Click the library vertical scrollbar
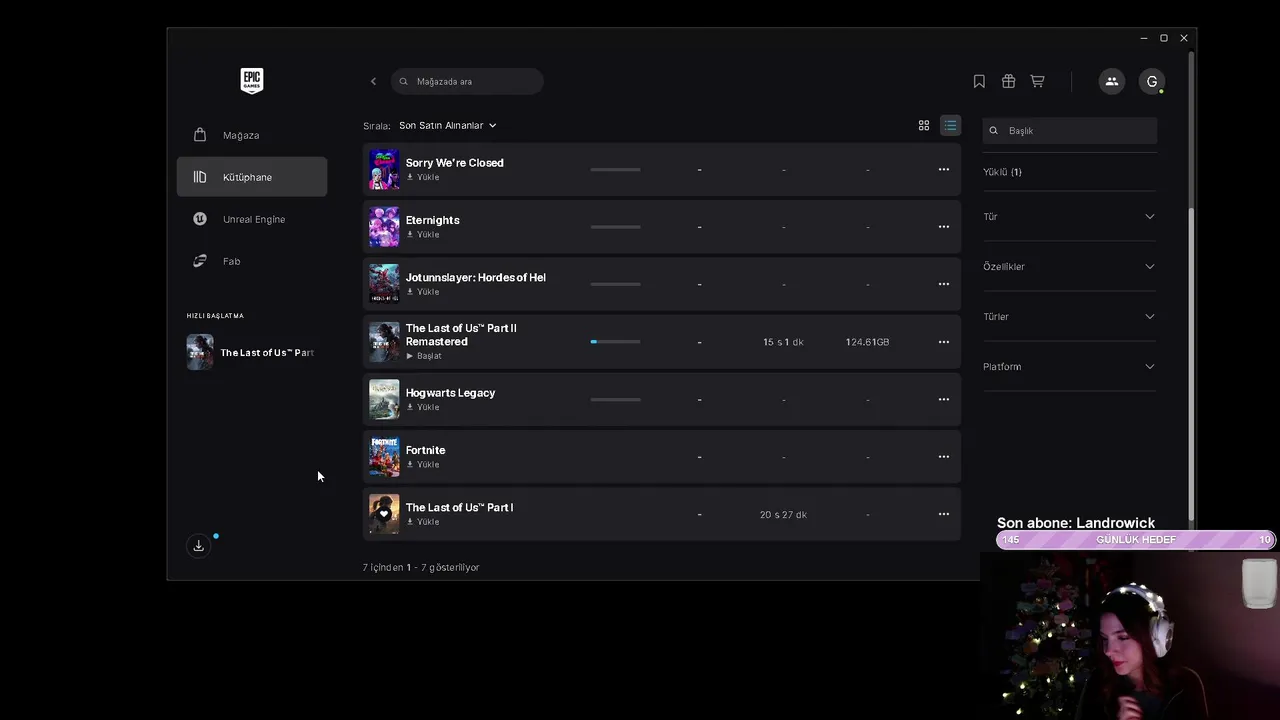1280x720 pixels. (1190, 365)
